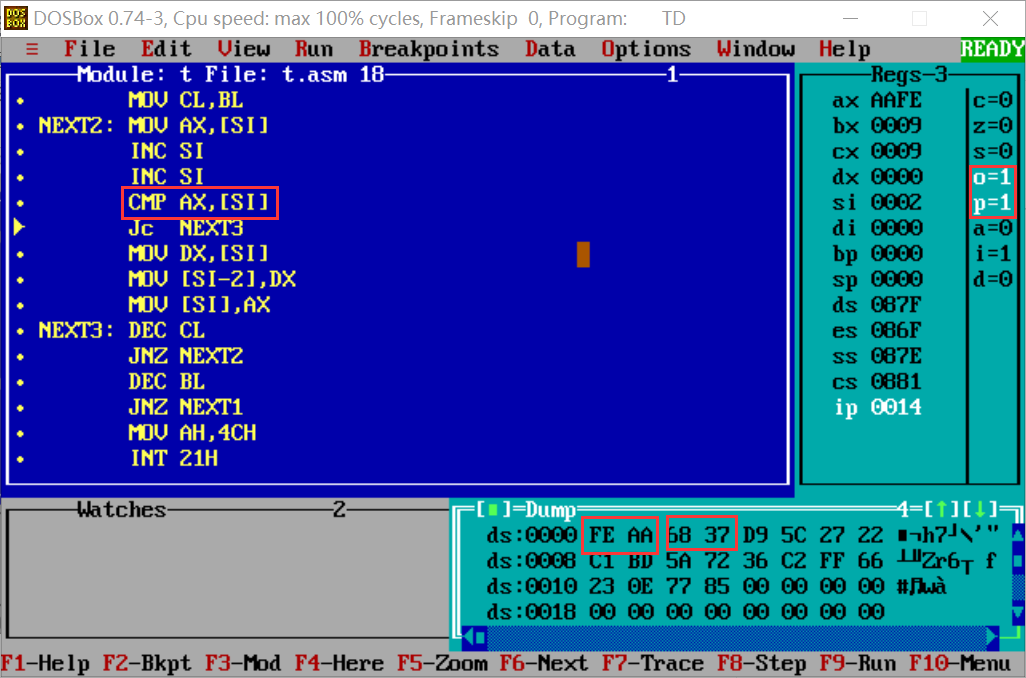Toggle breakpoint dot on NEXT2: MOV AX,[SI] line
1026x678 pixels.
coord(20,126)
